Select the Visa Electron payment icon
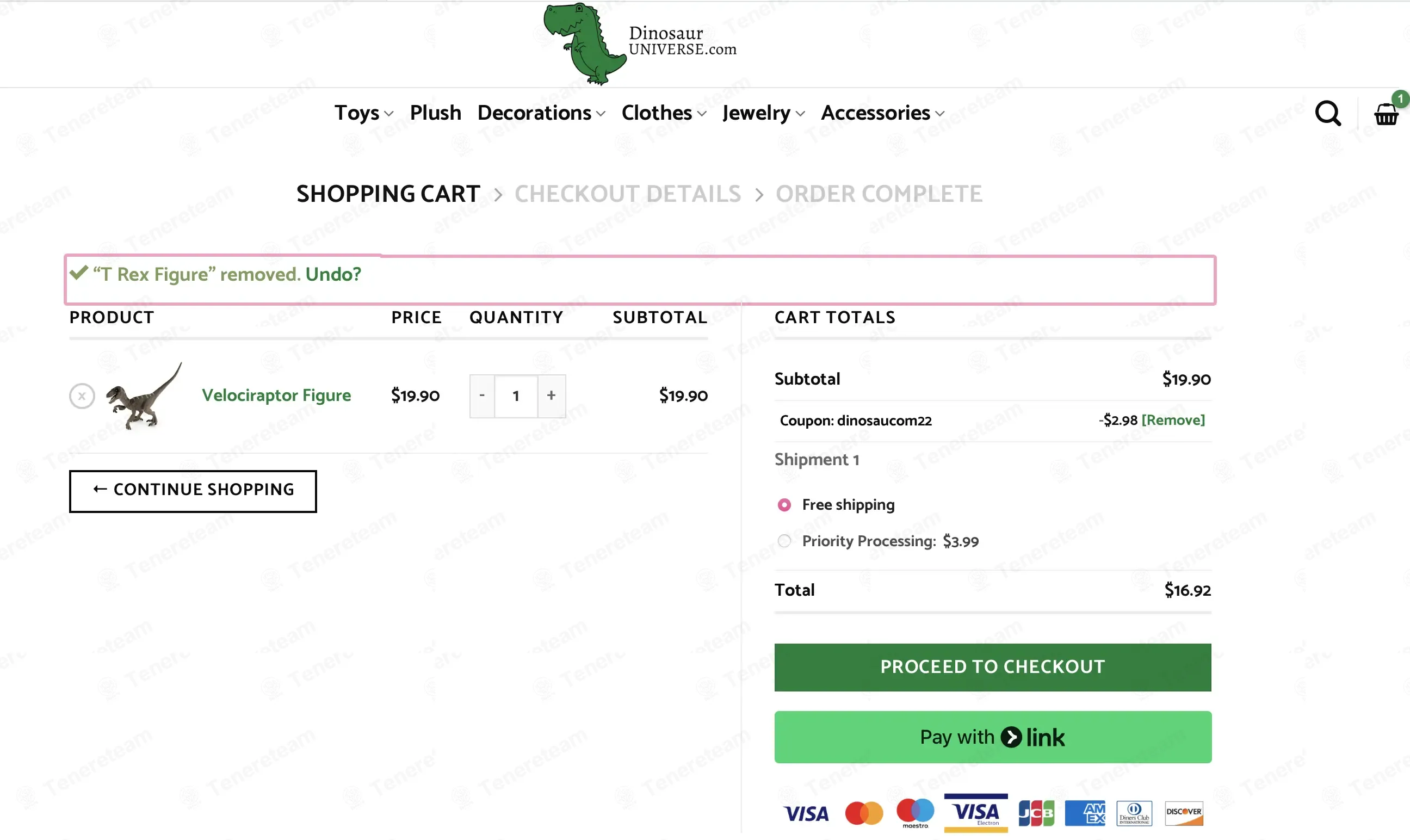1410x840 pixels. [x=975, y=813]
